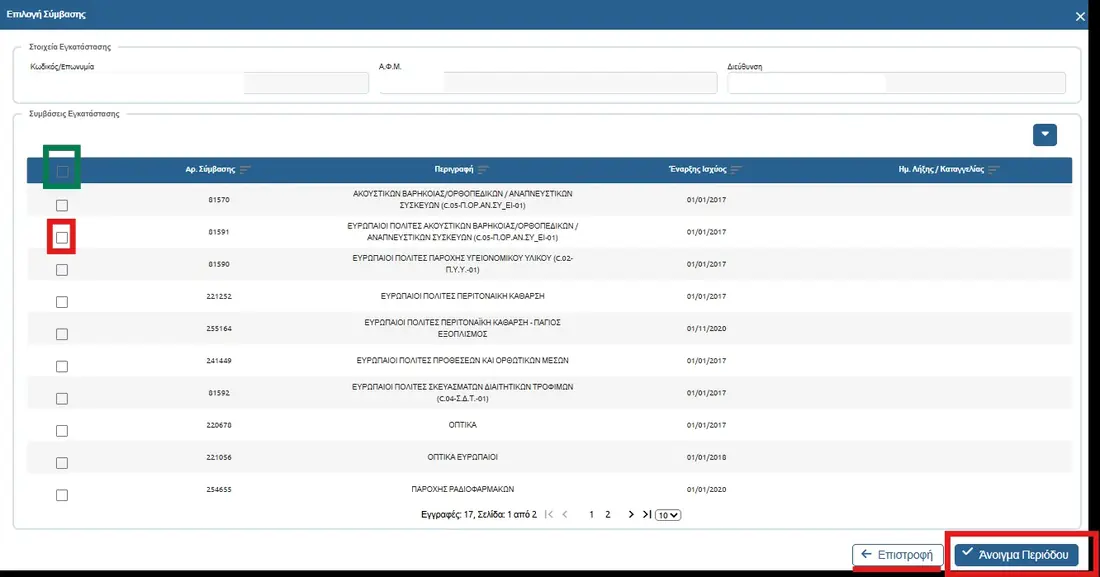1100x577 pixels.
Task: Click contract number 221056
Action: (219, 458)
